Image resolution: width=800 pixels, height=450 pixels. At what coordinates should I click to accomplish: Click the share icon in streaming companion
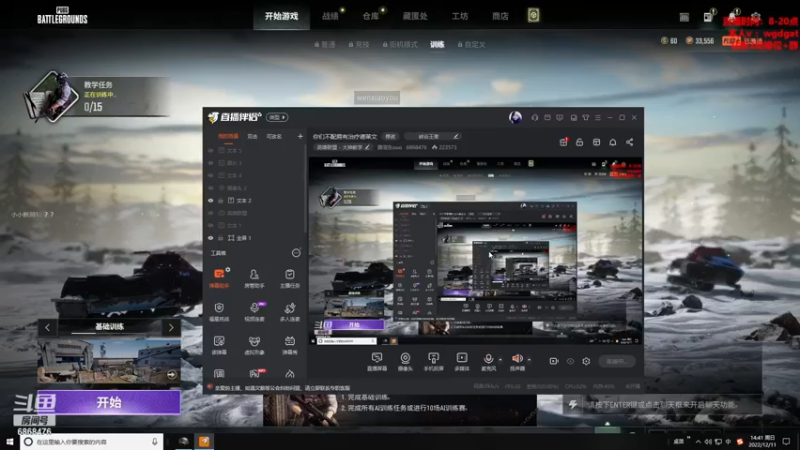coord(630,142)
